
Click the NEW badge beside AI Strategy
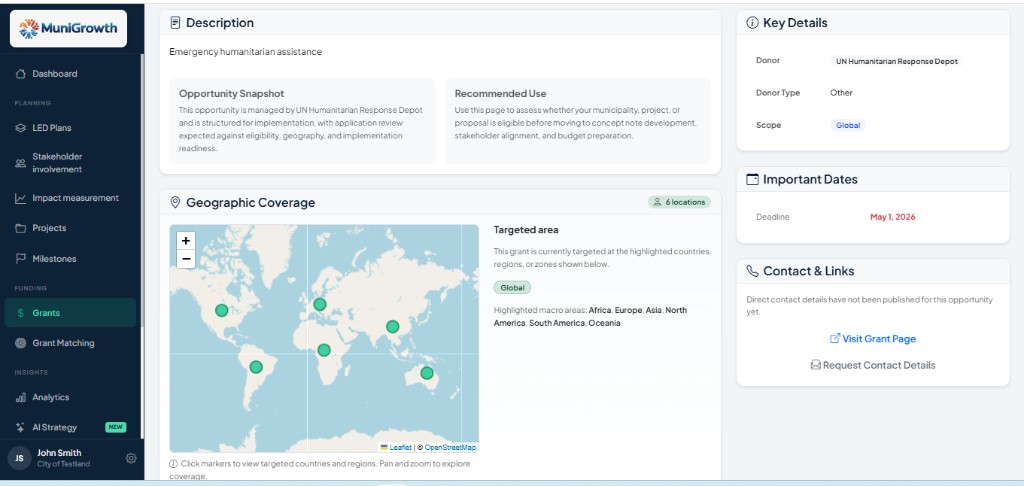click(116, 427)
